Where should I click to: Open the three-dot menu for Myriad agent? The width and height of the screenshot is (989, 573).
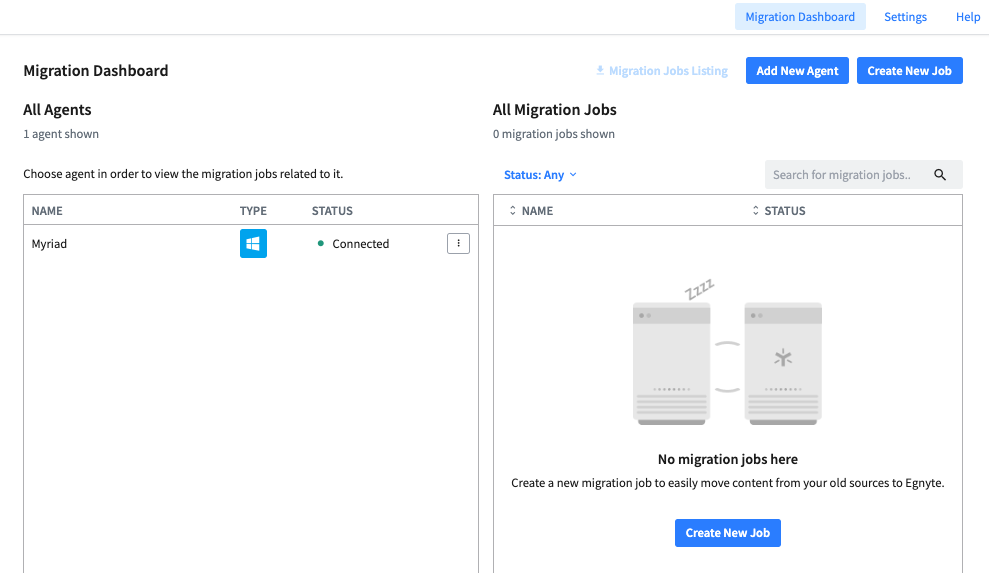459,244
